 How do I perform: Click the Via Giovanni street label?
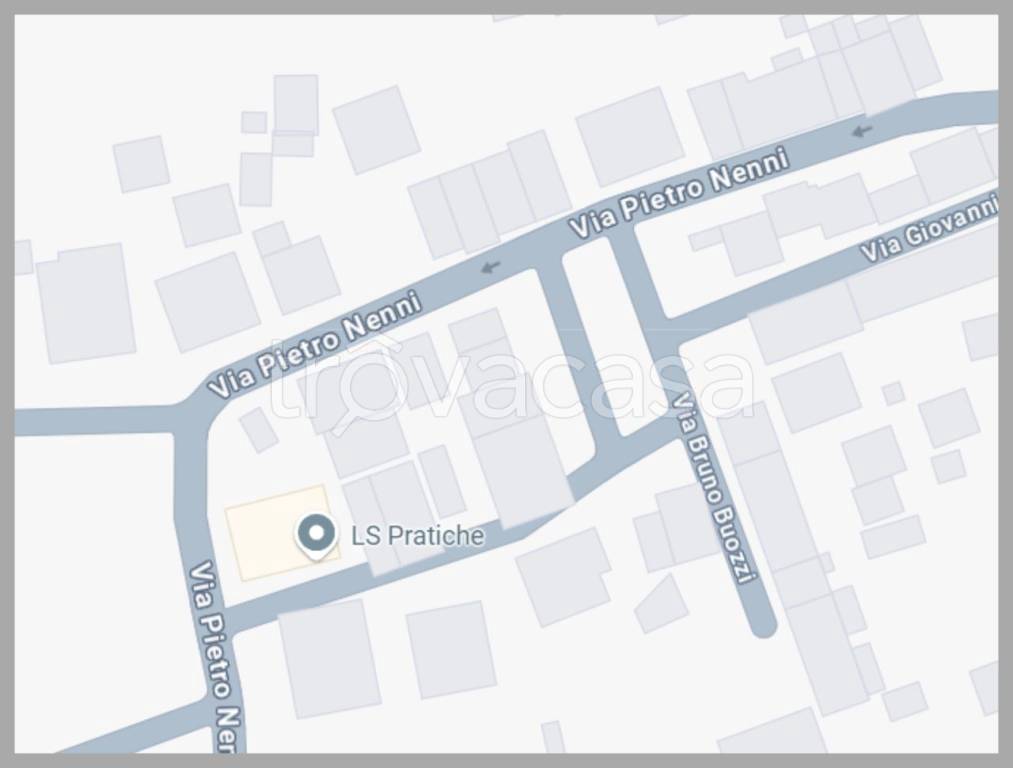pyautogui.click(x=930, y=229)
